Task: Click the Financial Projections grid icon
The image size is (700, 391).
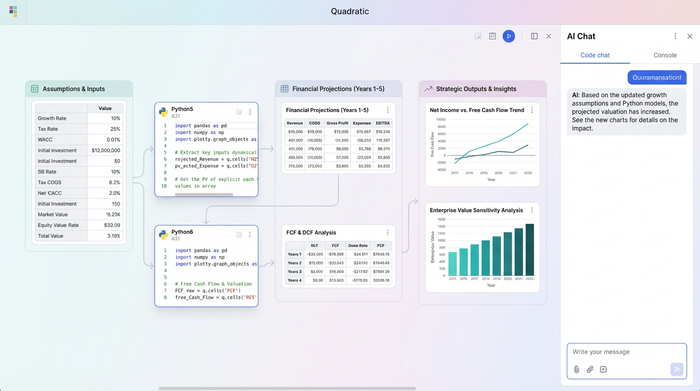Action: 284,89
